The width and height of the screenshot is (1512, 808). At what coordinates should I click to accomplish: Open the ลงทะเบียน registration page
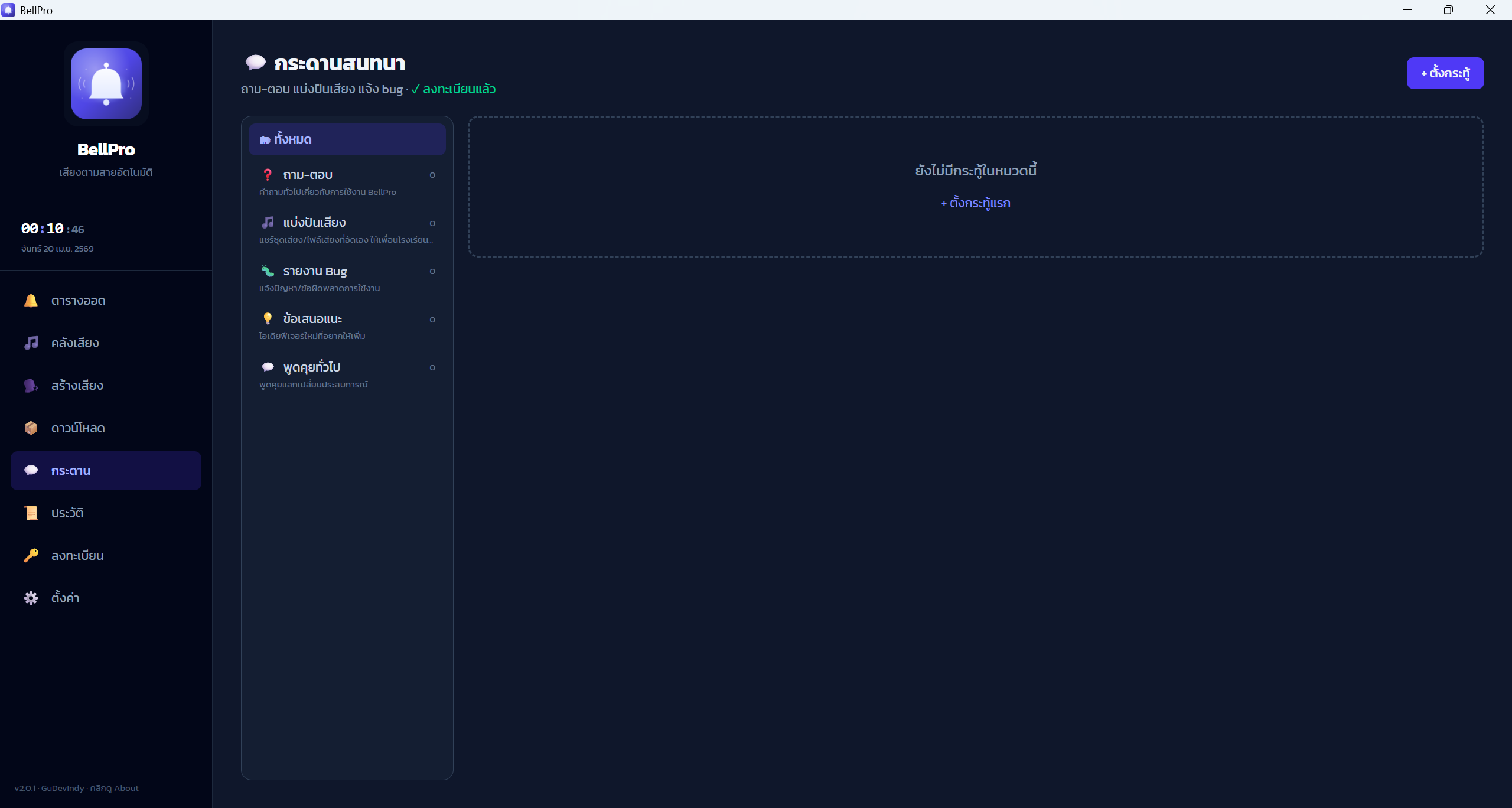(106, 556)
